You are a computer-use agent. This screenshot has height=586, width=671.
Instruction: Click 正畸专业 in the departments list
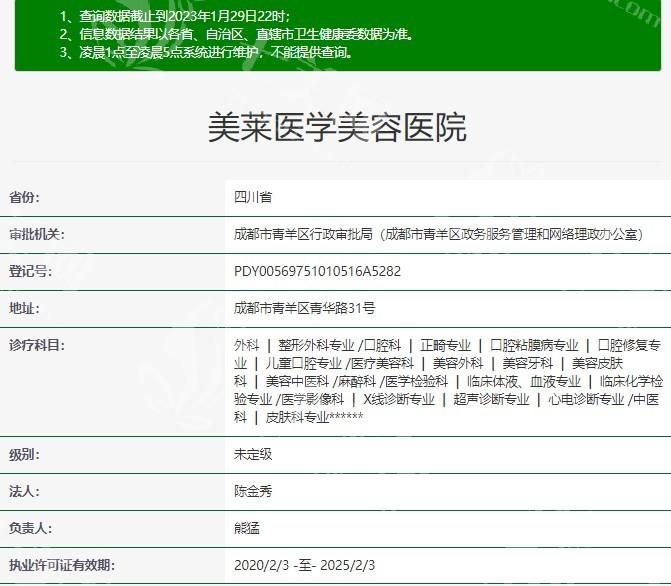(x=445, y=345)
